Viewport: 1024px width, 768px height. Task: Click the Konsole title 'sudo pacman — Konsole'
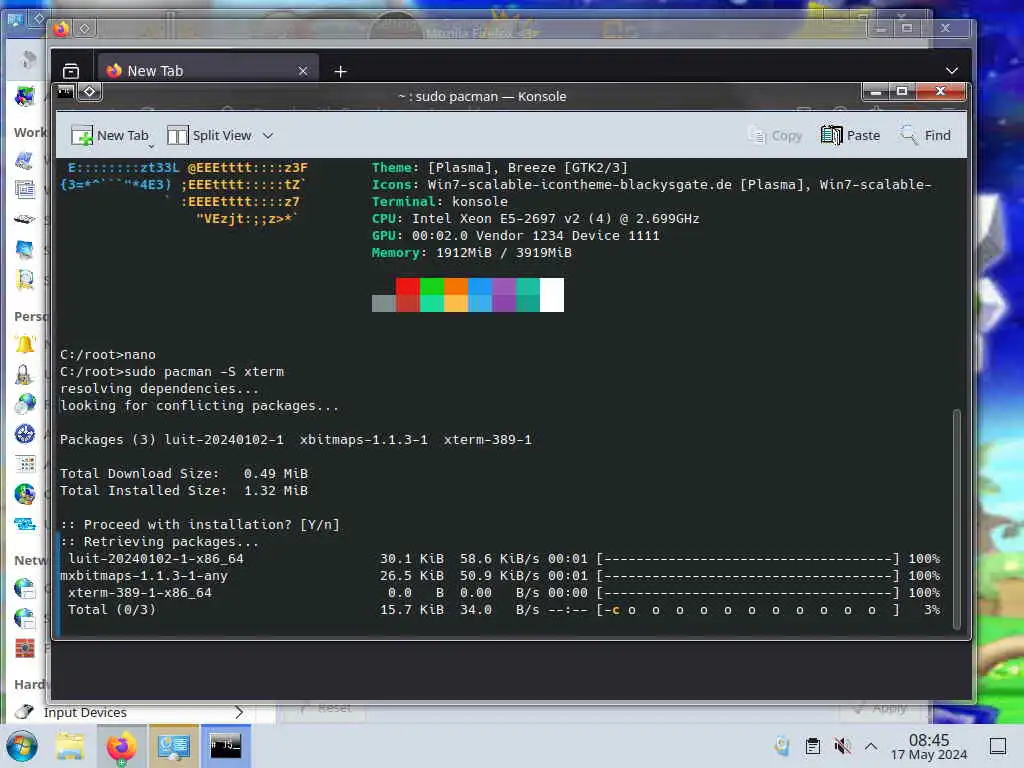click(x=482, y=96)
